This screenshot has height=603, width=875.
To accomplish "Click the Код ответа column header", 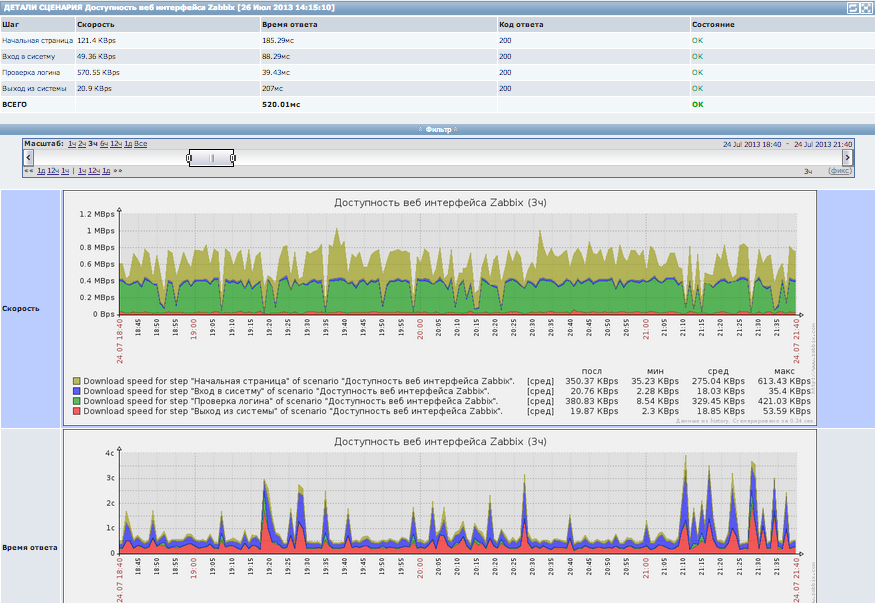I will [521, 25].
